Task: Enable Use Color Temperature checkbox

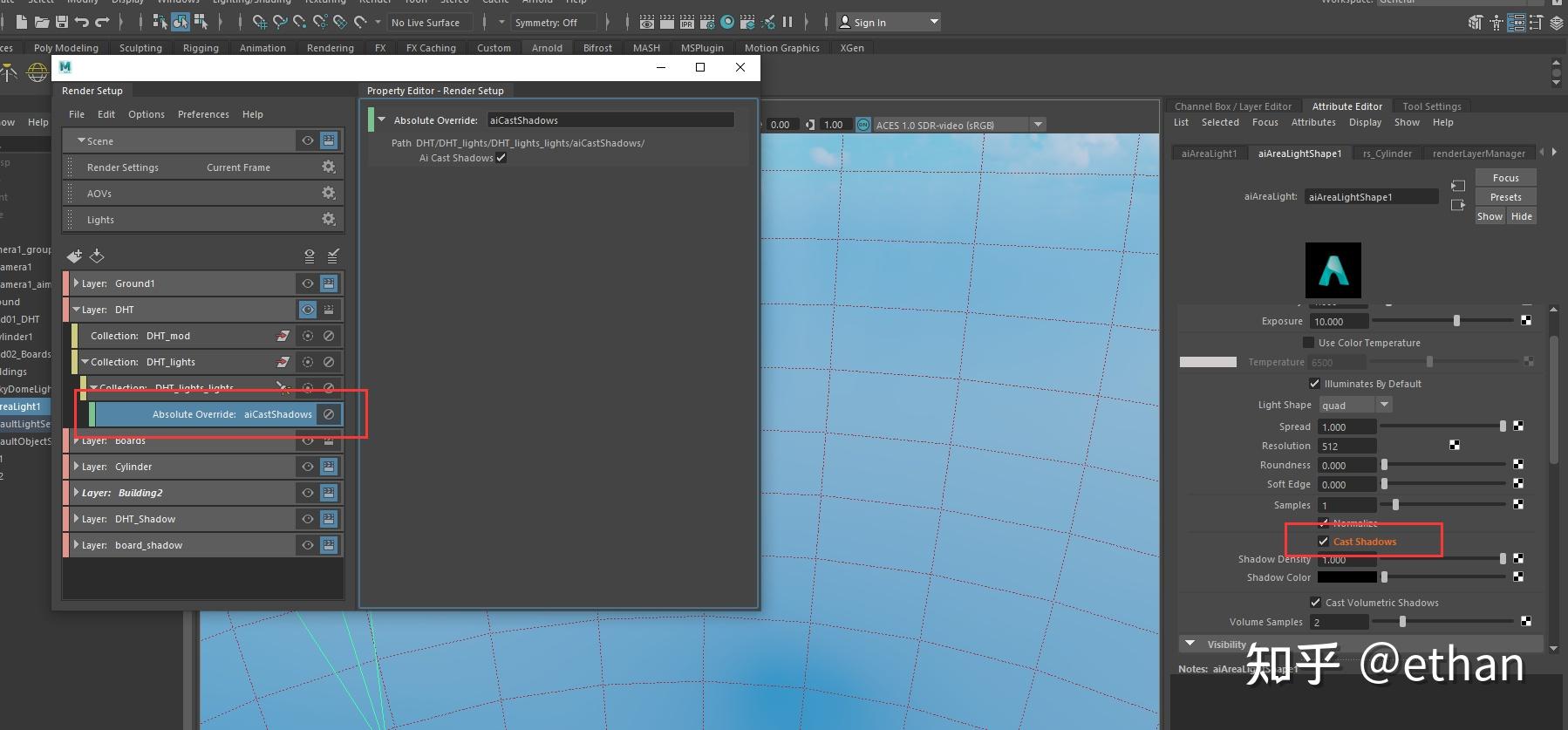Action: (x=1308, y=343)
